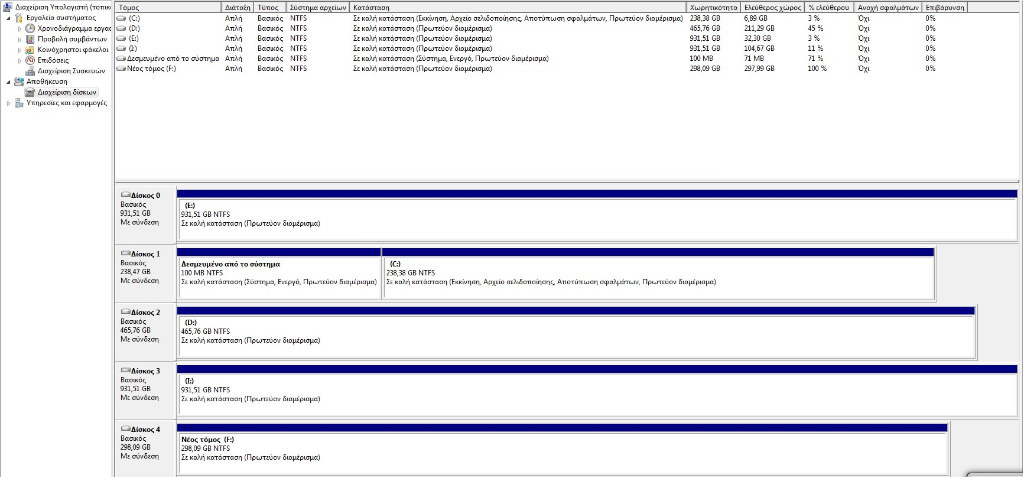This screenshot has width=1023, height=477.
Task: Click the Προβολή συμβάντων icon
Action: click(31, 39)
